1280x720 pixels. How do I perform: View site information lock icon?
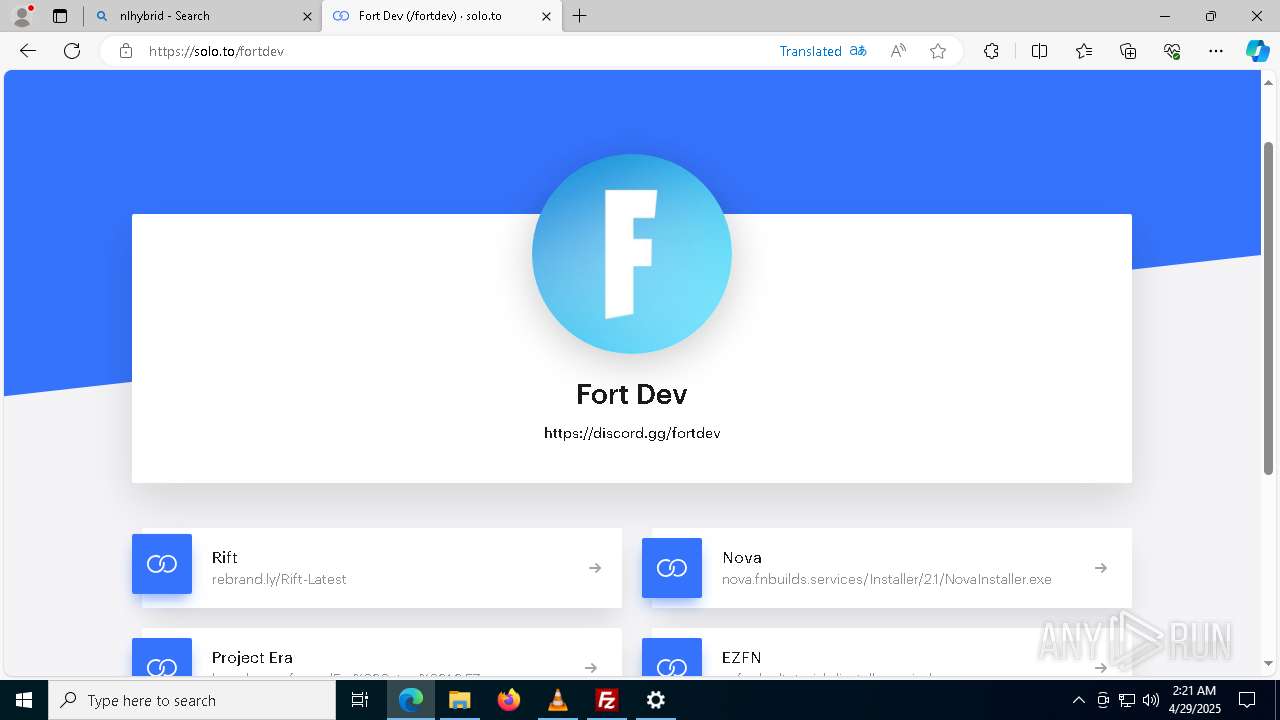click(126, 51)
